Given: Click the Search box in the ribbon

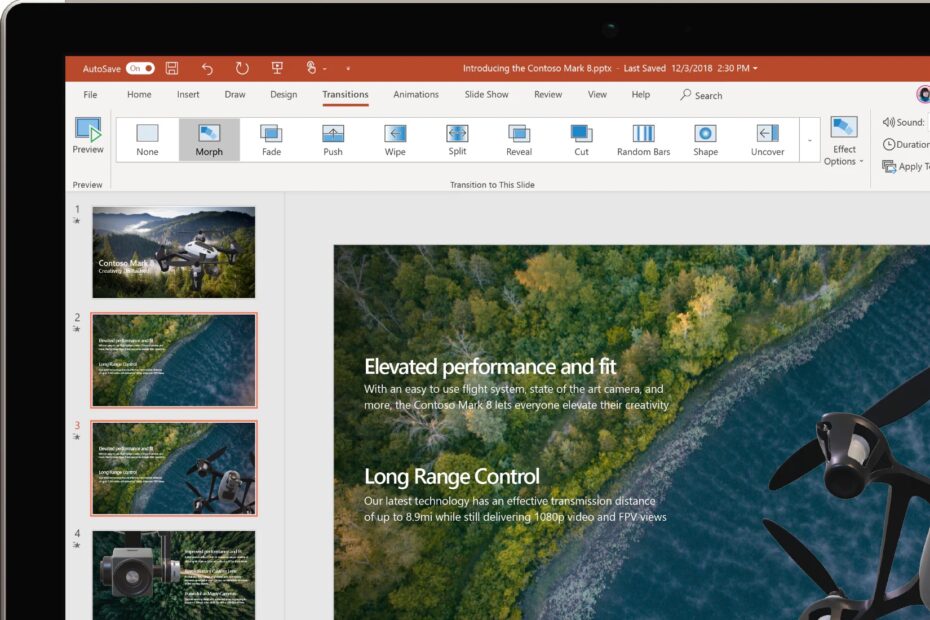Looking at the screenshot, I should 702,95.
